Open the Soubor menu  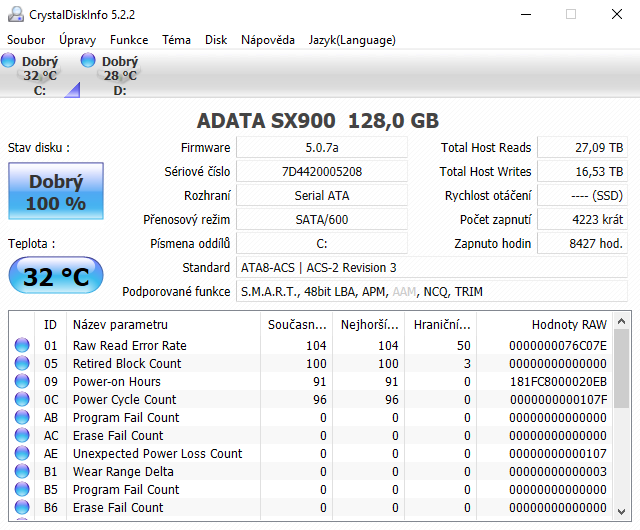coord(26,40)
